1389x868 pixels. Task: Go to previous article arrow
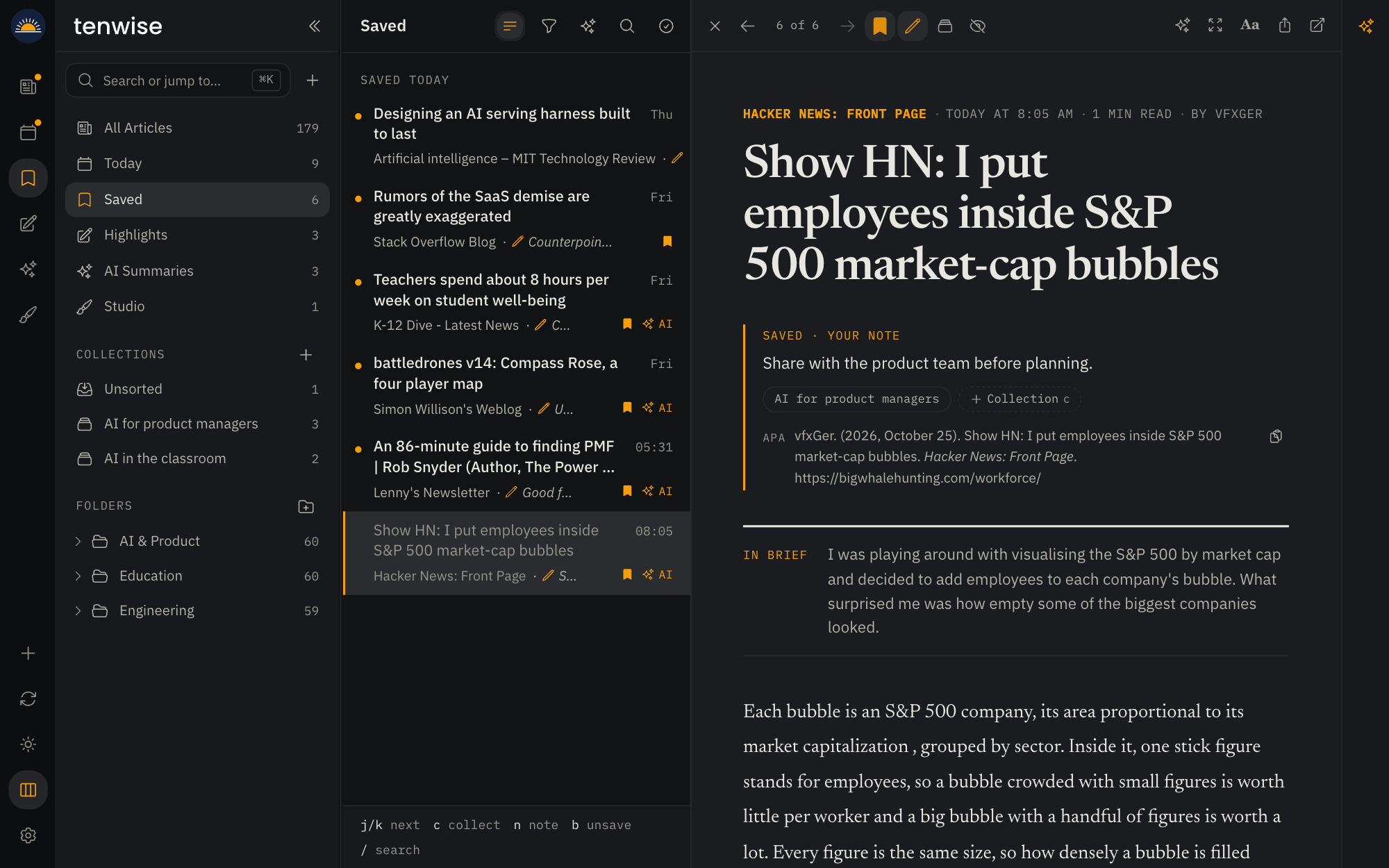tap(747, 26)
